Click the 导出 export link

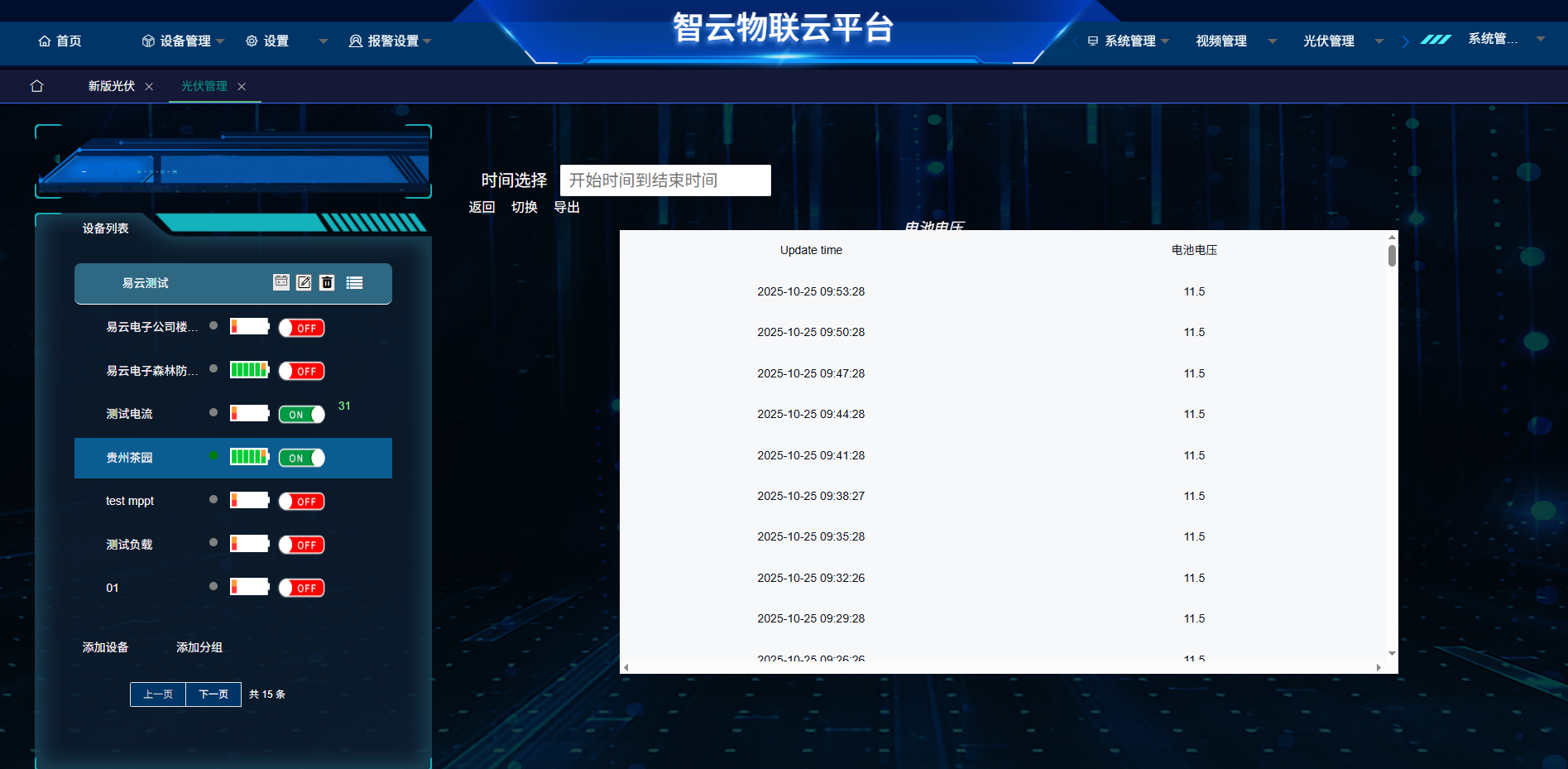[567, 207]
